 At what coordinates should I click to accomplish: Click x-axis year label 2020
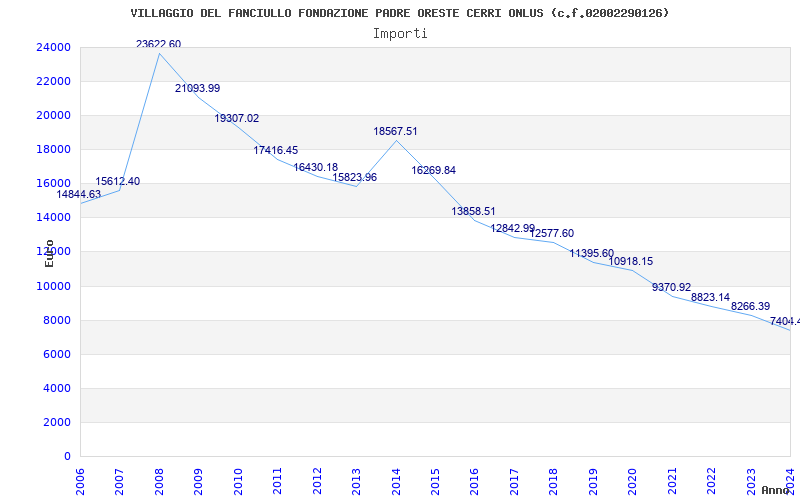point(633,481)
